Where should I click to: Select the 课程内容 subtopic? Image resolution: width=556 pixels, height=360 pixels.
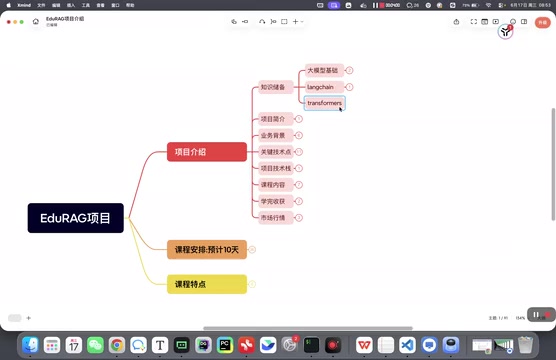click(x=276, y=185)
